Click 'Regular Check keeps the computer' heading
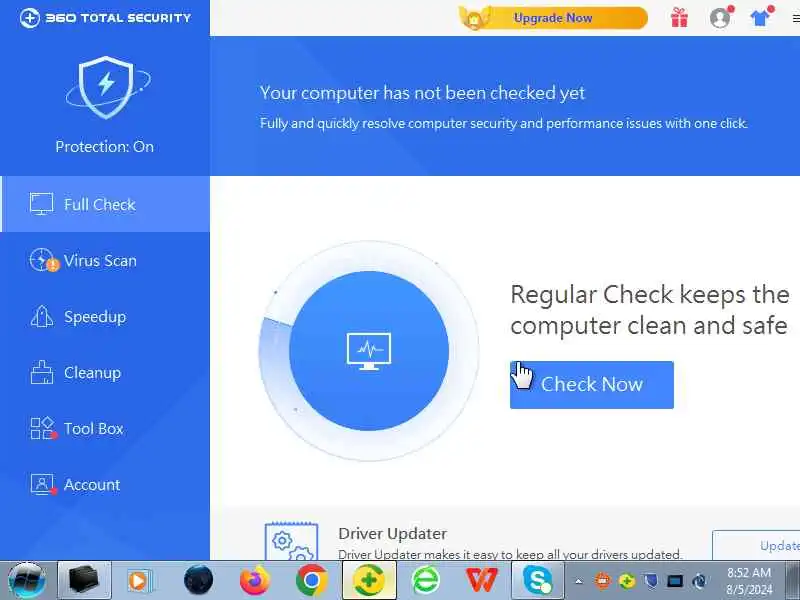This screenshot has height=600, width=800. [x=649, y=310]
